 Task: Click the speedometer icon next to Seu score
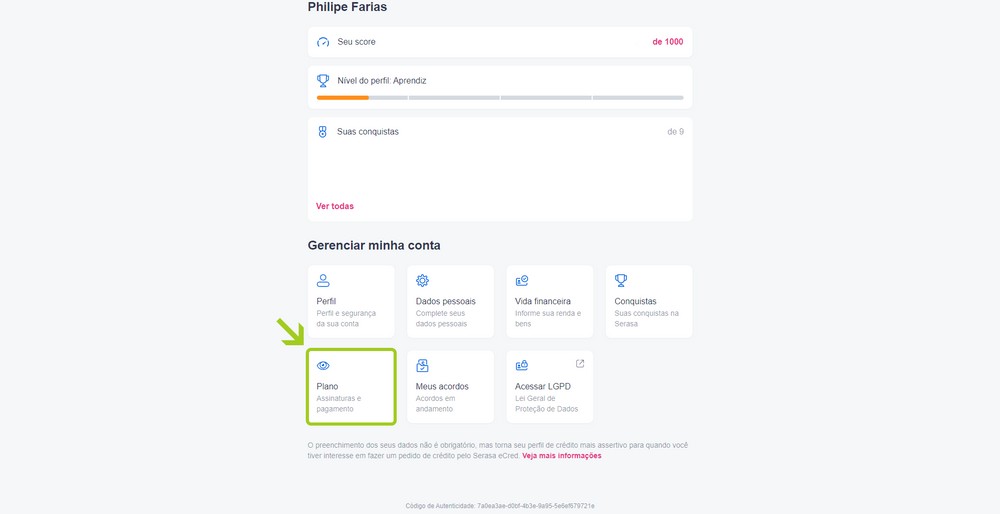[x=323, y=42]
